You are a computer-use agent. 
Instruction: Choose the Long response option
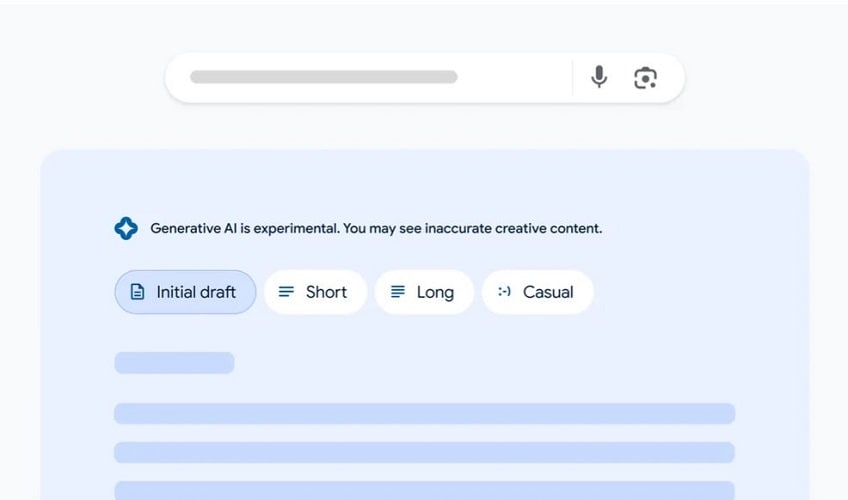424,292
